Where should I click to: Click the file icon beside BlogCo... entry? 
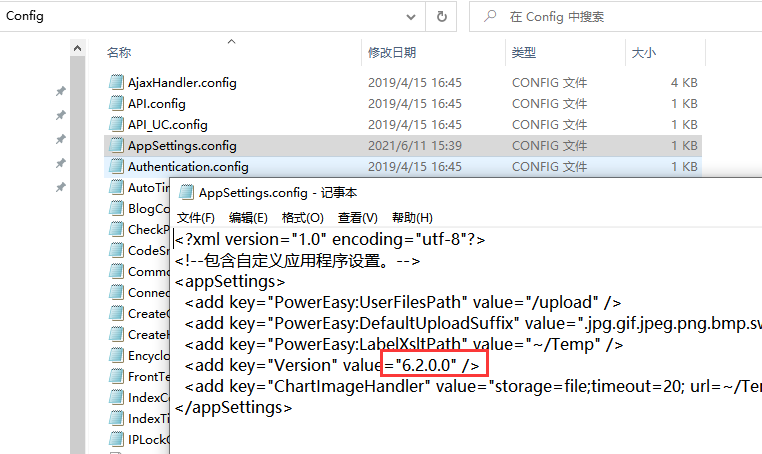[x=116, y=208]
